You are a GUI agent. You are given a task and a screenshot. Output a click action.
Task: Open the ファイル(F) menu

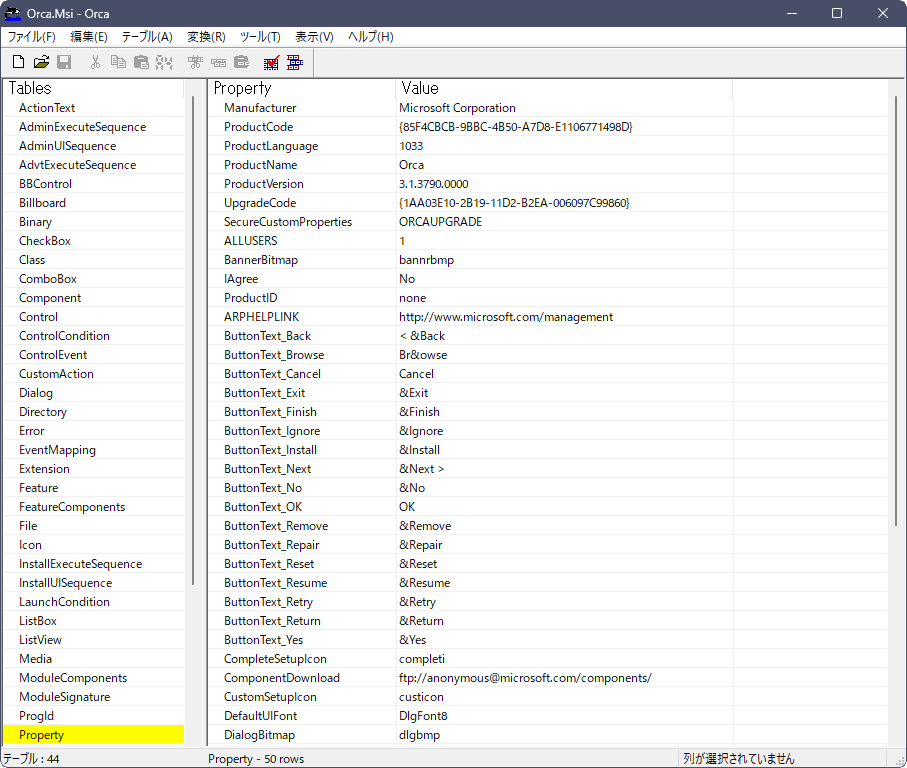31,37
